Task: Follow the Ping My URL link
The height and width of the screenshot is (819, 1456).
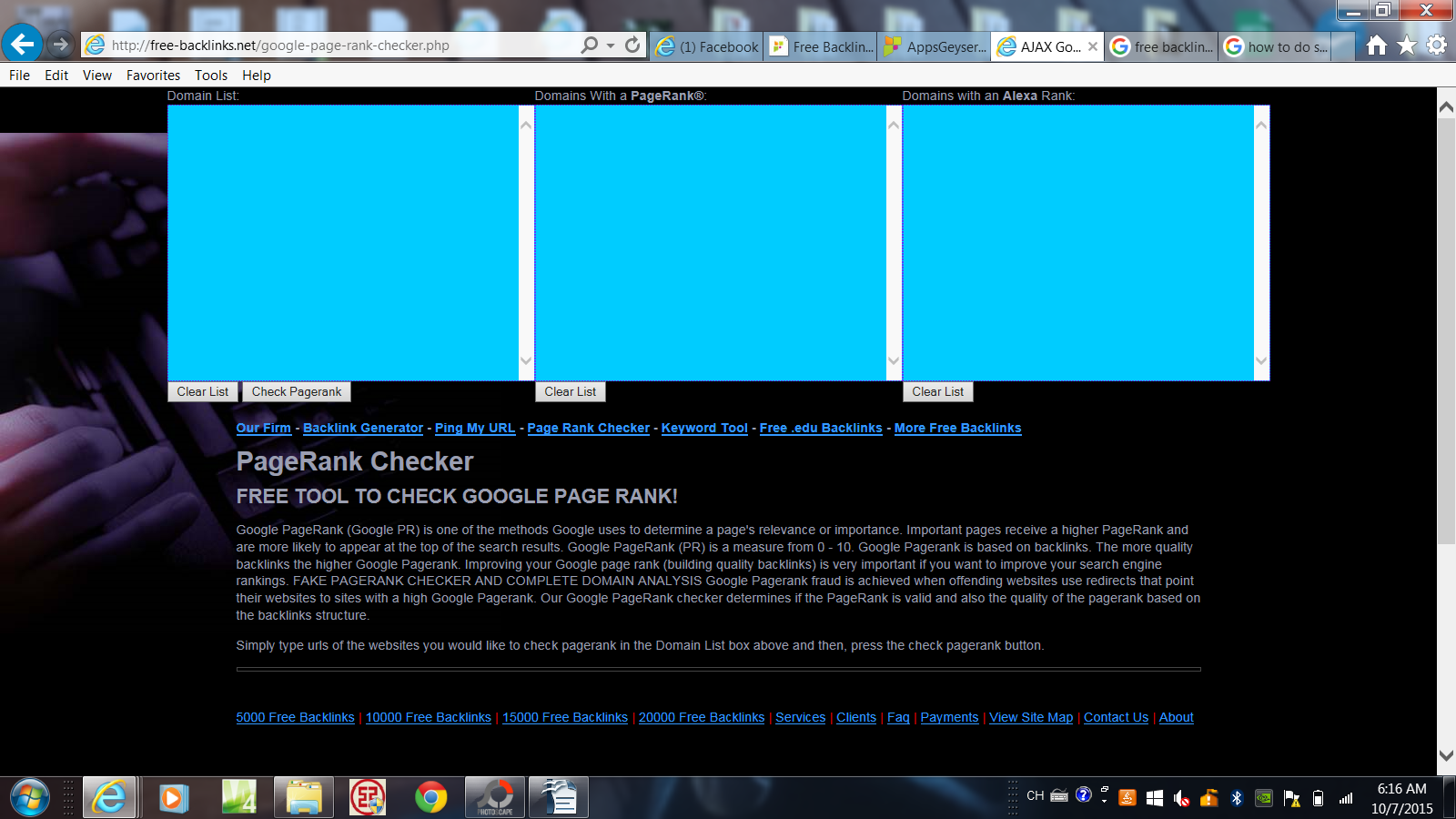Action: pyautogui.click(x=475, y=428)
